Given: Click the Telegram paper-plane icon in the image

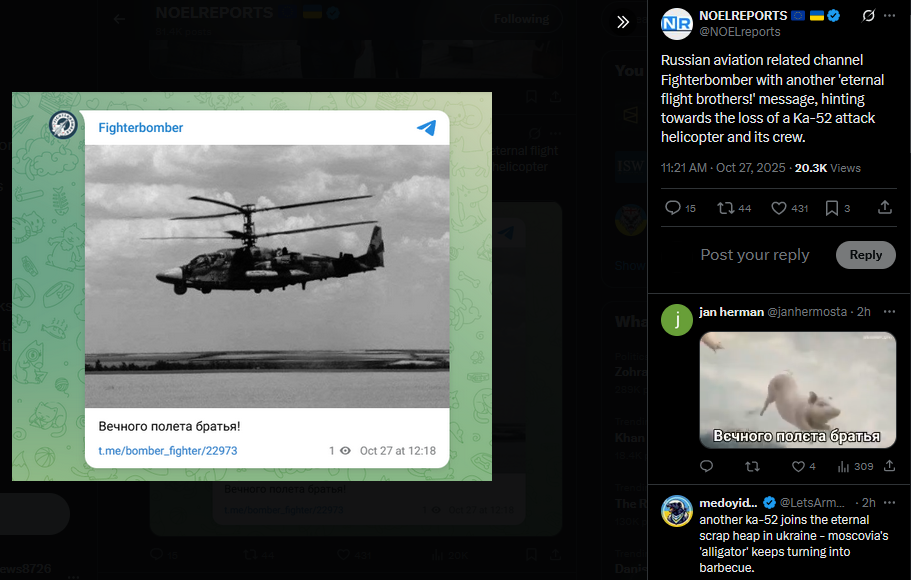Looking at the screenshot, I should click(x=426, y=127).
